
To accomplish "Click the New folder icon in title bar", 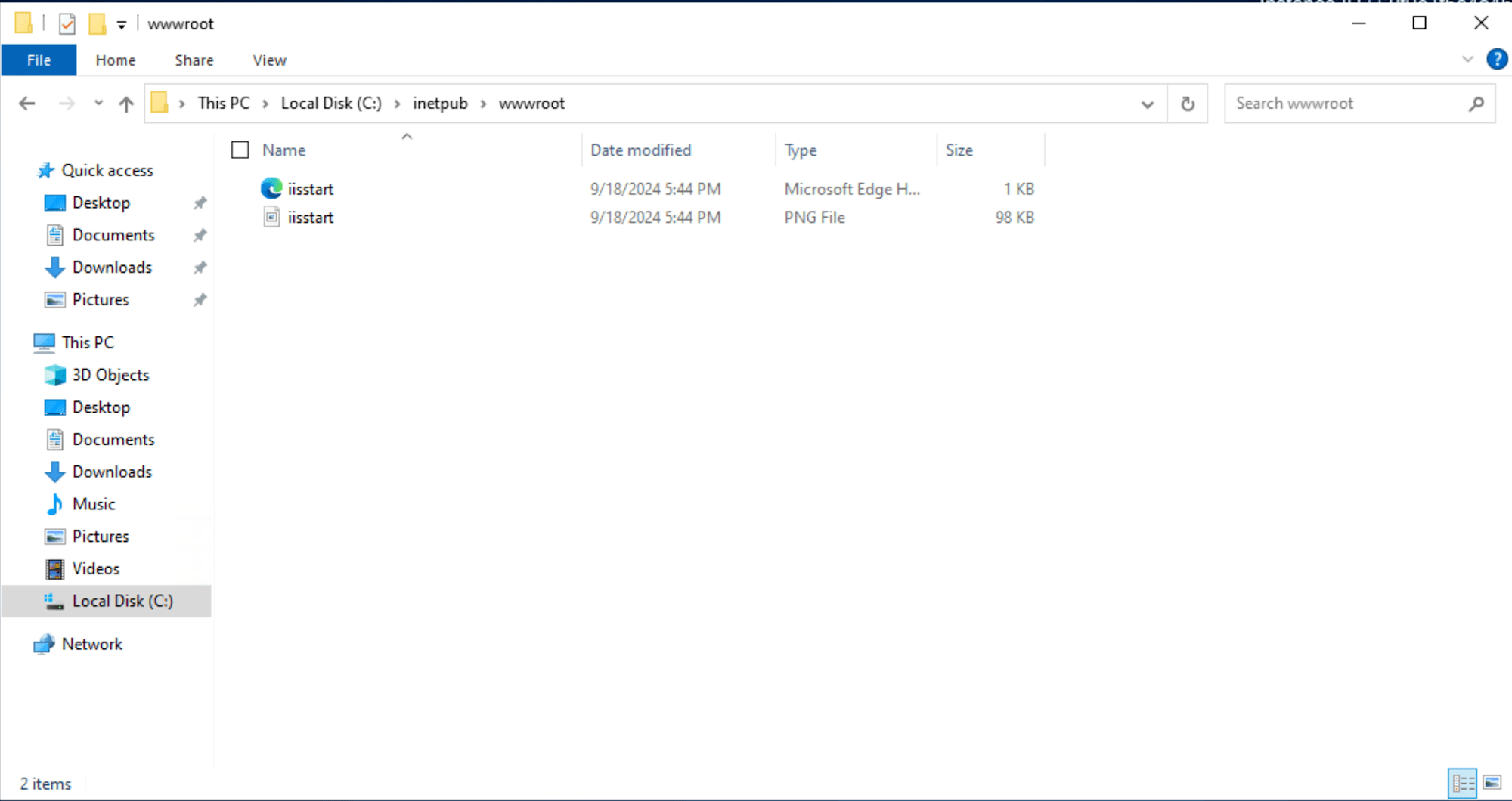I will pyautogui.click(x=97, y=24).
